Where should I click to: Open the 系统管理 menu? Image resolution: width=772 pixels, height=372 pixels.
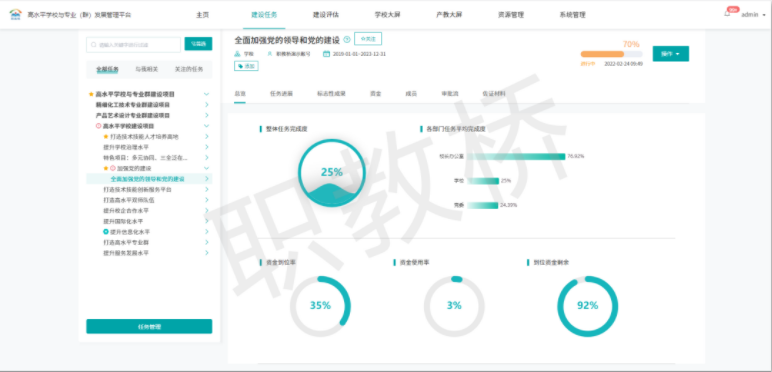point(573,15)
